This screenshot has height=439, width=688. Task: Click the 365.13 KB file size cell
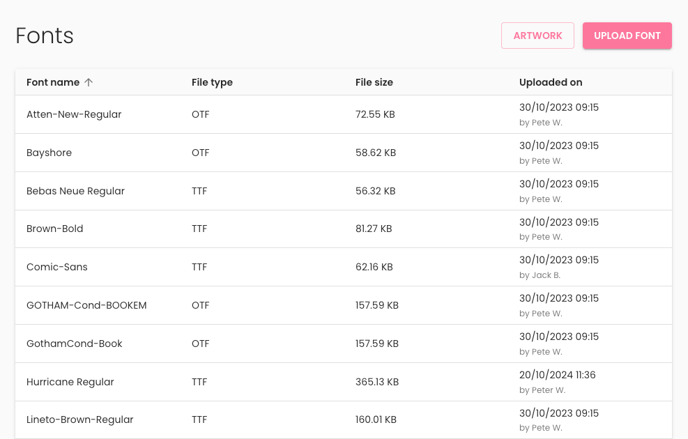[377, 382]
